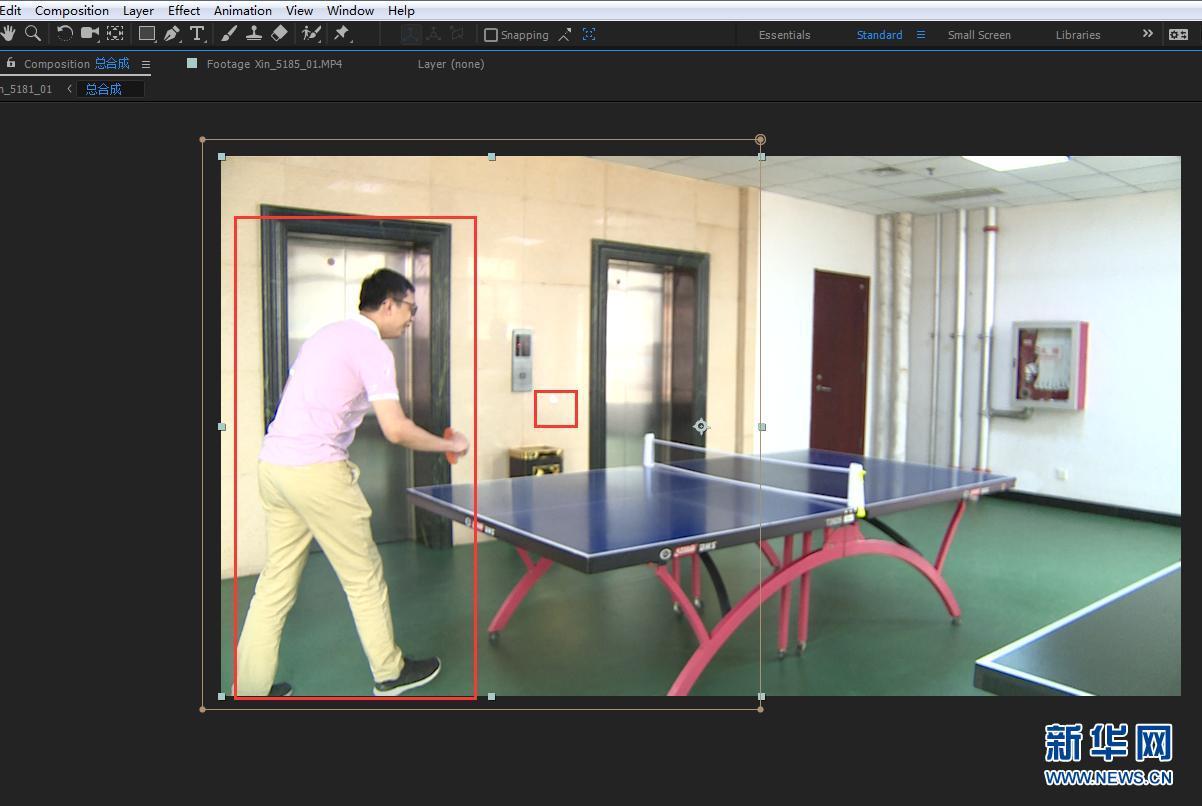Select the Pen tool
Screen dimensions: 1202x806
(x=172, y=34)
